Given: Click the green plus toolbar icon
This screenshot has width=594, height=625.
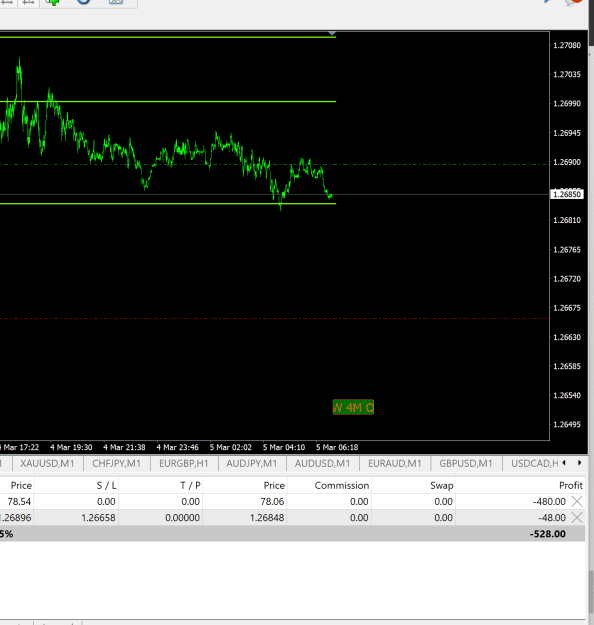Looking at the screenshot, I should (x=52, y=2).
